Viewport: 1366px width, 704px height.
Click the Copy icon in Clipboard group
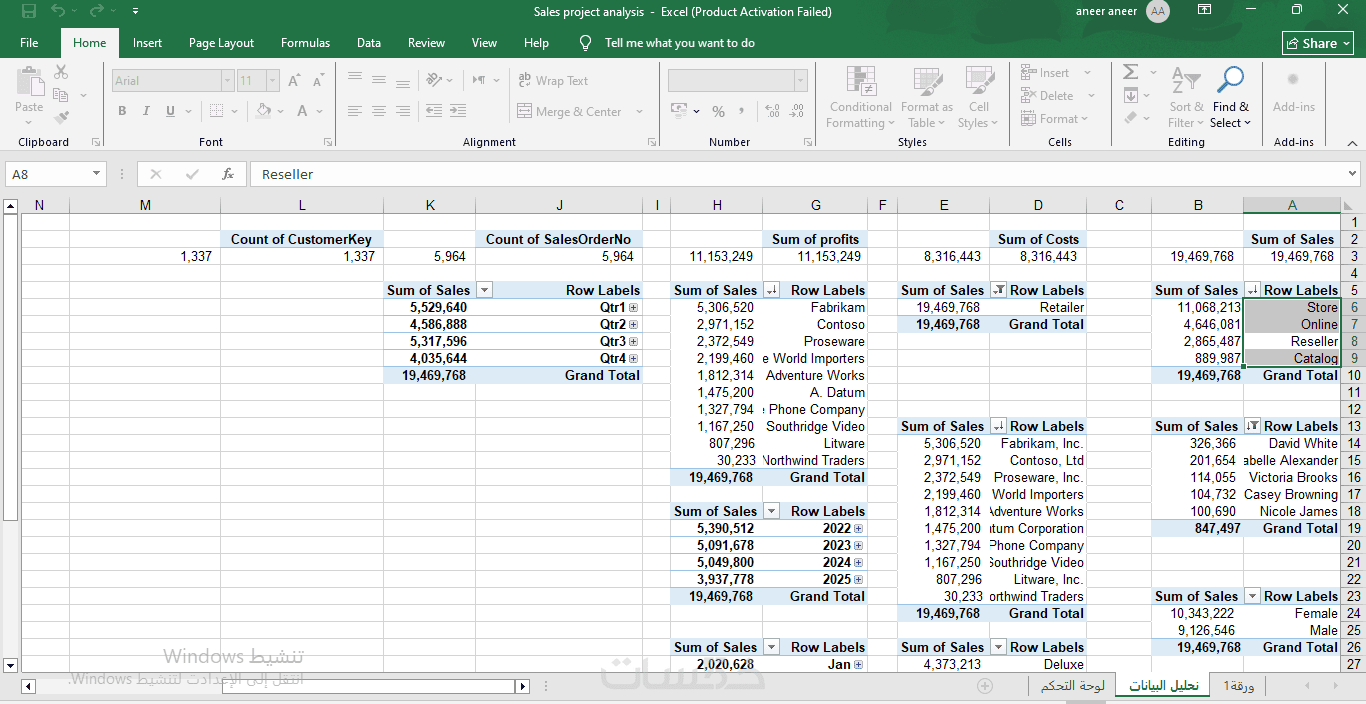(x=61, y=95)
